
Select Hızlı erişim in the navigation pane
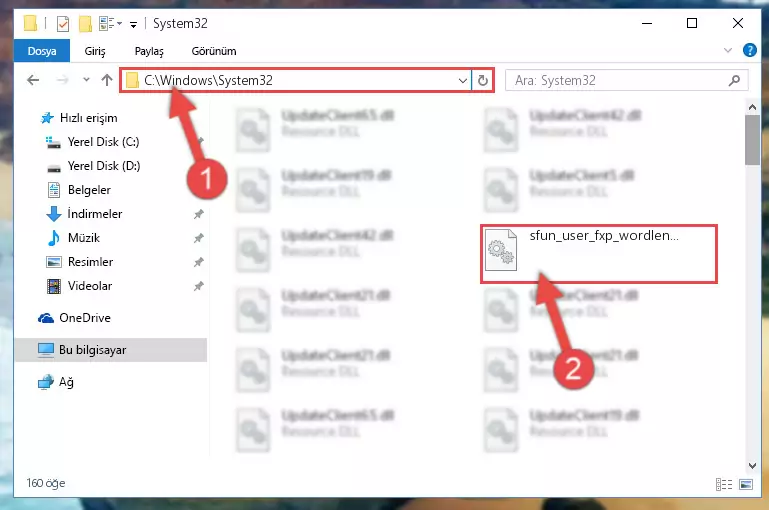click(x=88, y=118)
